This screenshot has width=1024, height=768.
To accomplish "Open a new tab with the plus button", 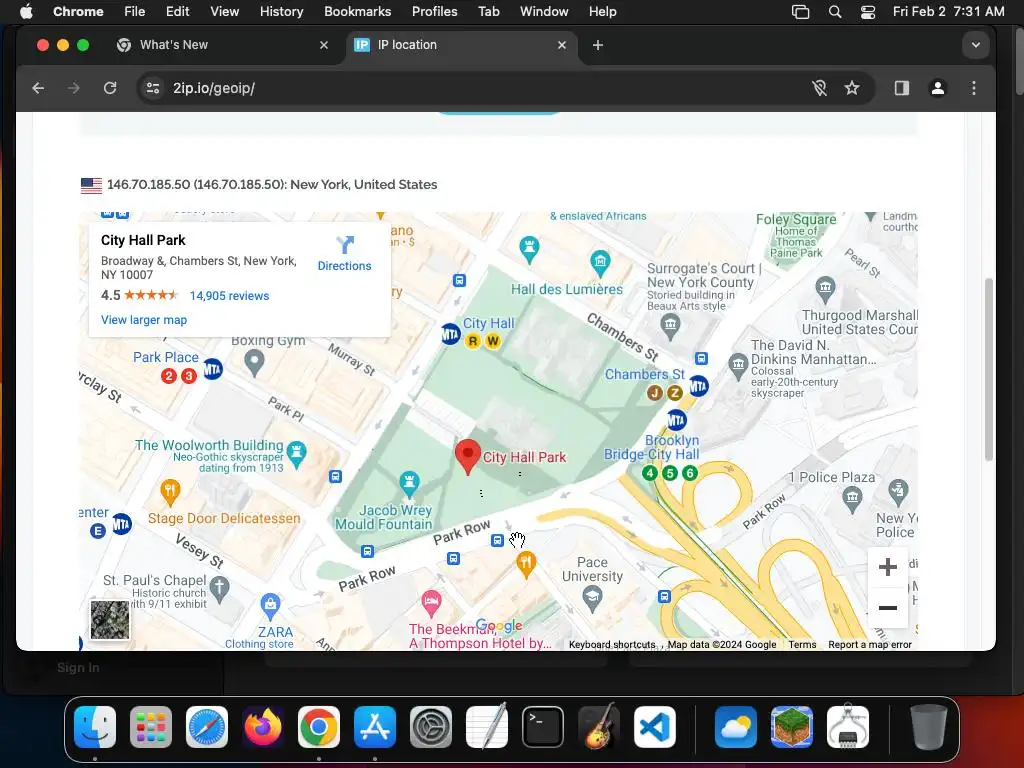I will click(598, 45).
